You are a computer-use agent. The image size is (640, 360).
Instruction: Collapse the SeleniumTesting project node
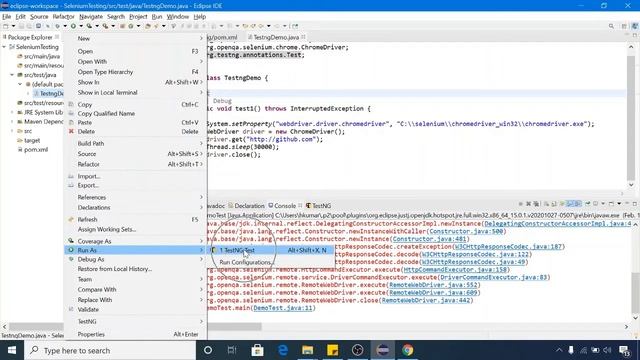[4, 47]
